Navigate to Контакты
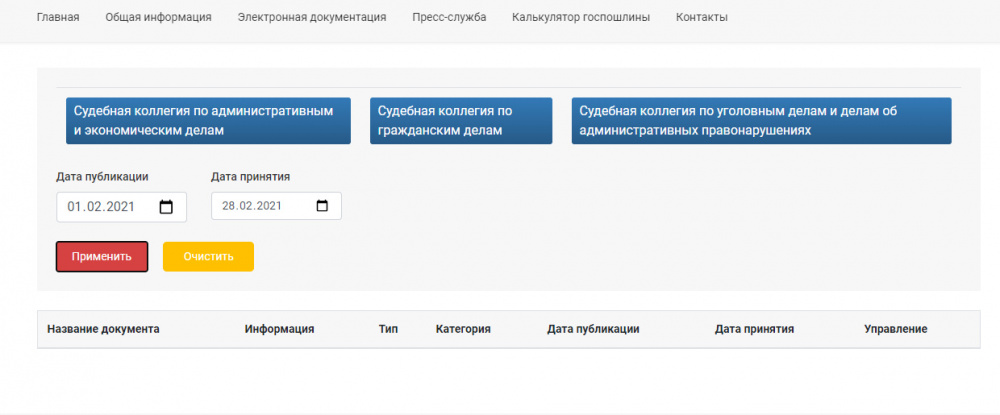Viewport: 1000px width, 415px height. point(702,17)
